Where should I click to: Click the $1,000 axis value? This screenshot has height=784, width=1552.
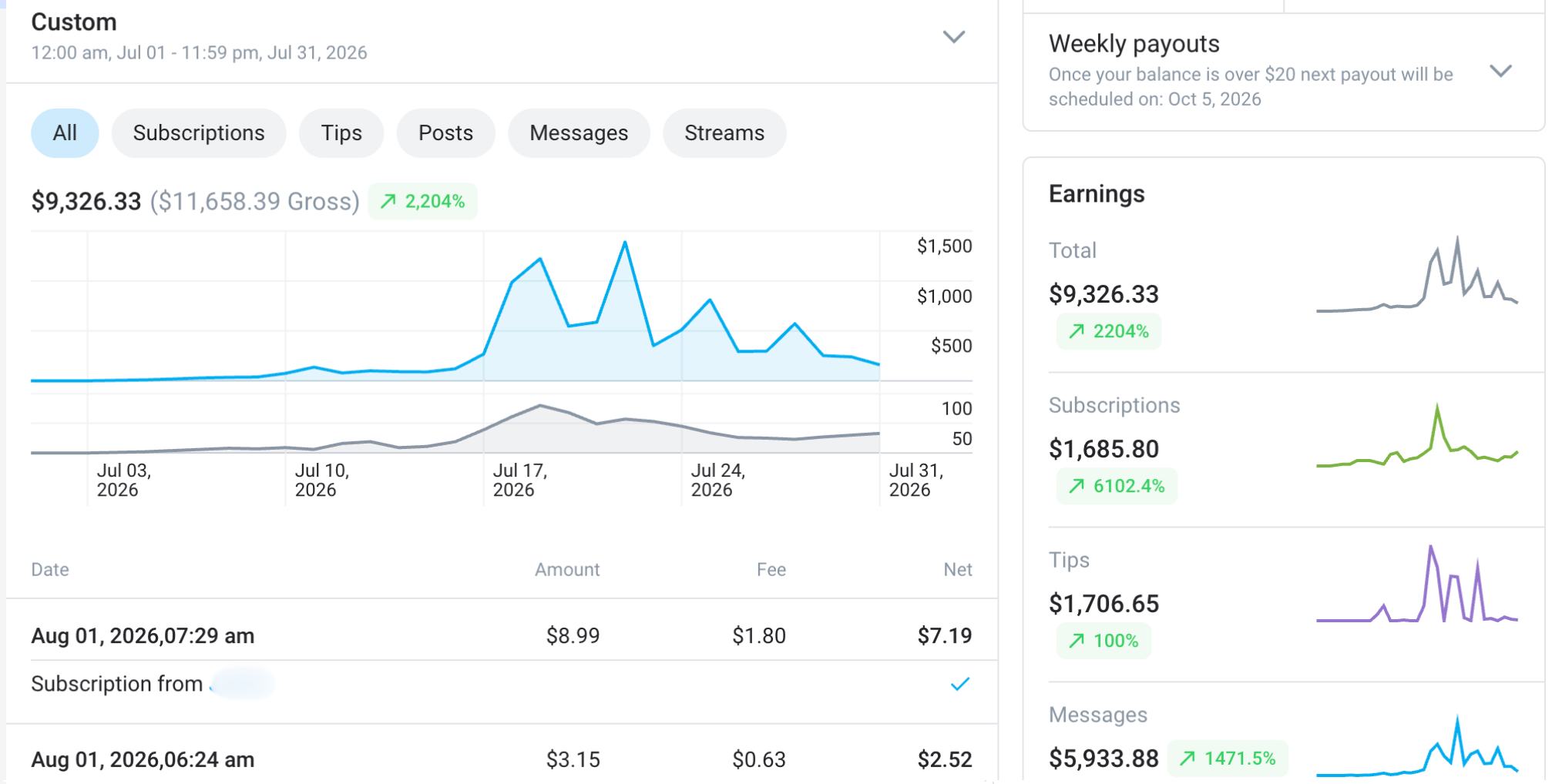(944, 297)
